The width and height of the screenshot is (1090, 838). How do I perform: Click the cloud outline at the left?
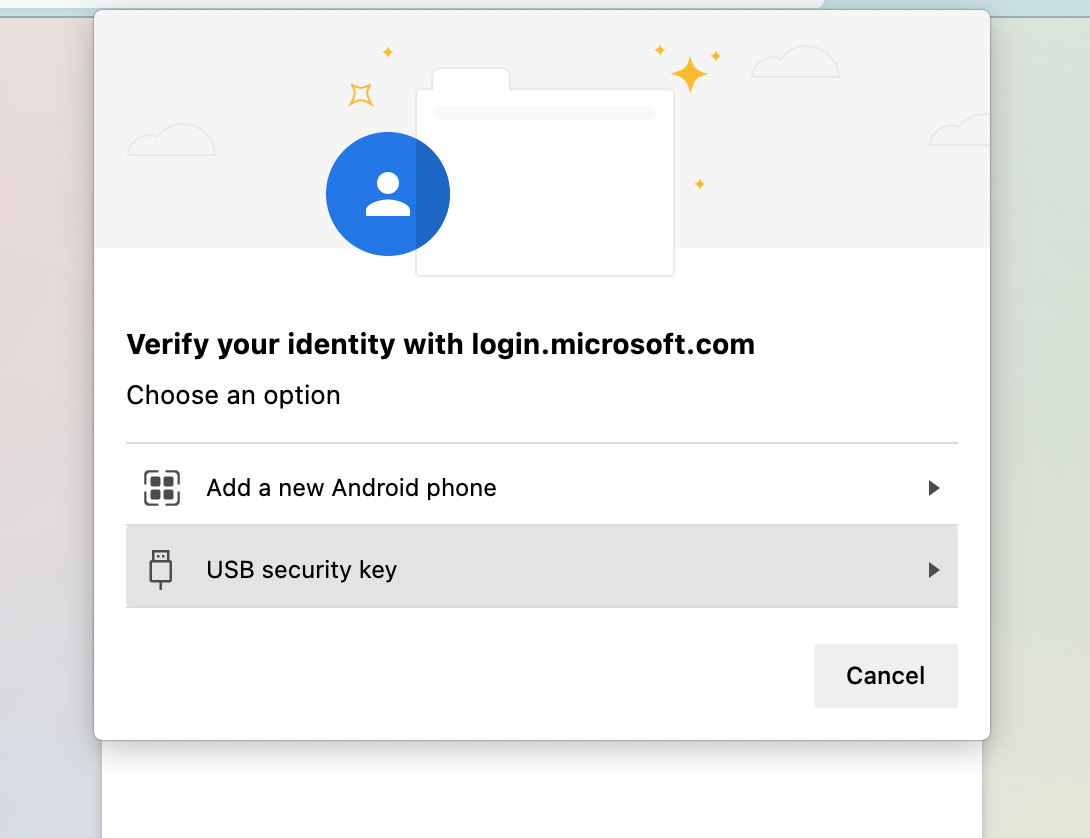(172, 141)
